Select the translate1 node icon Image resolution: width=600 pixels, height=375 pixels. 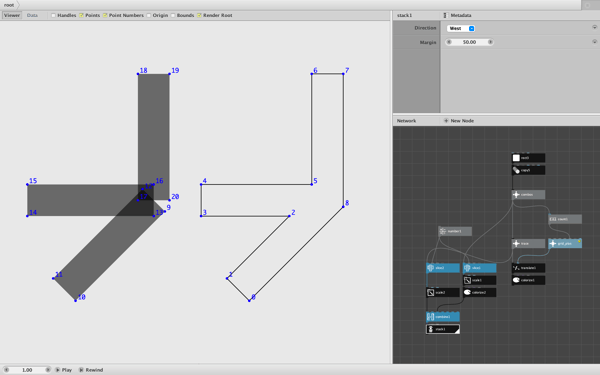pyautogui.click(x=516, y=268)
